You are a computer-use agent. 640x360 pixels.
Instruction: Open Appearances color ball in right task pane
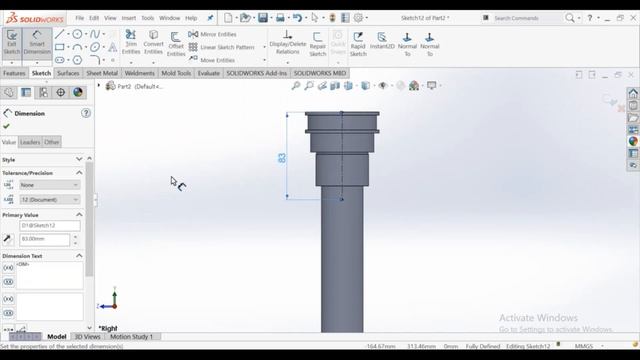click(x=633, y=141)
